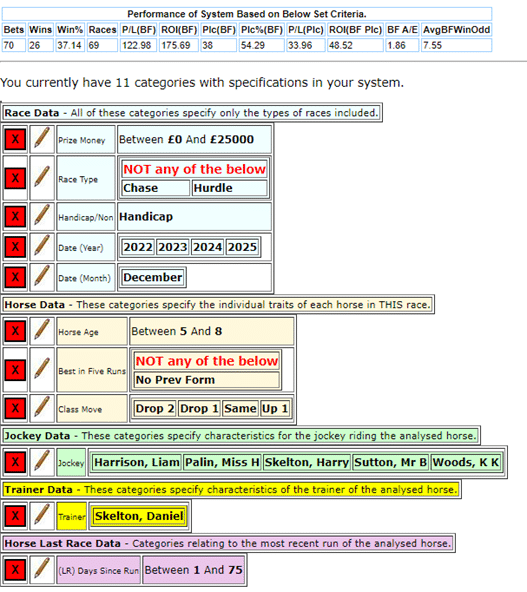Select the December month entry
Screen dimensions: 527x592
click(153, 278)
